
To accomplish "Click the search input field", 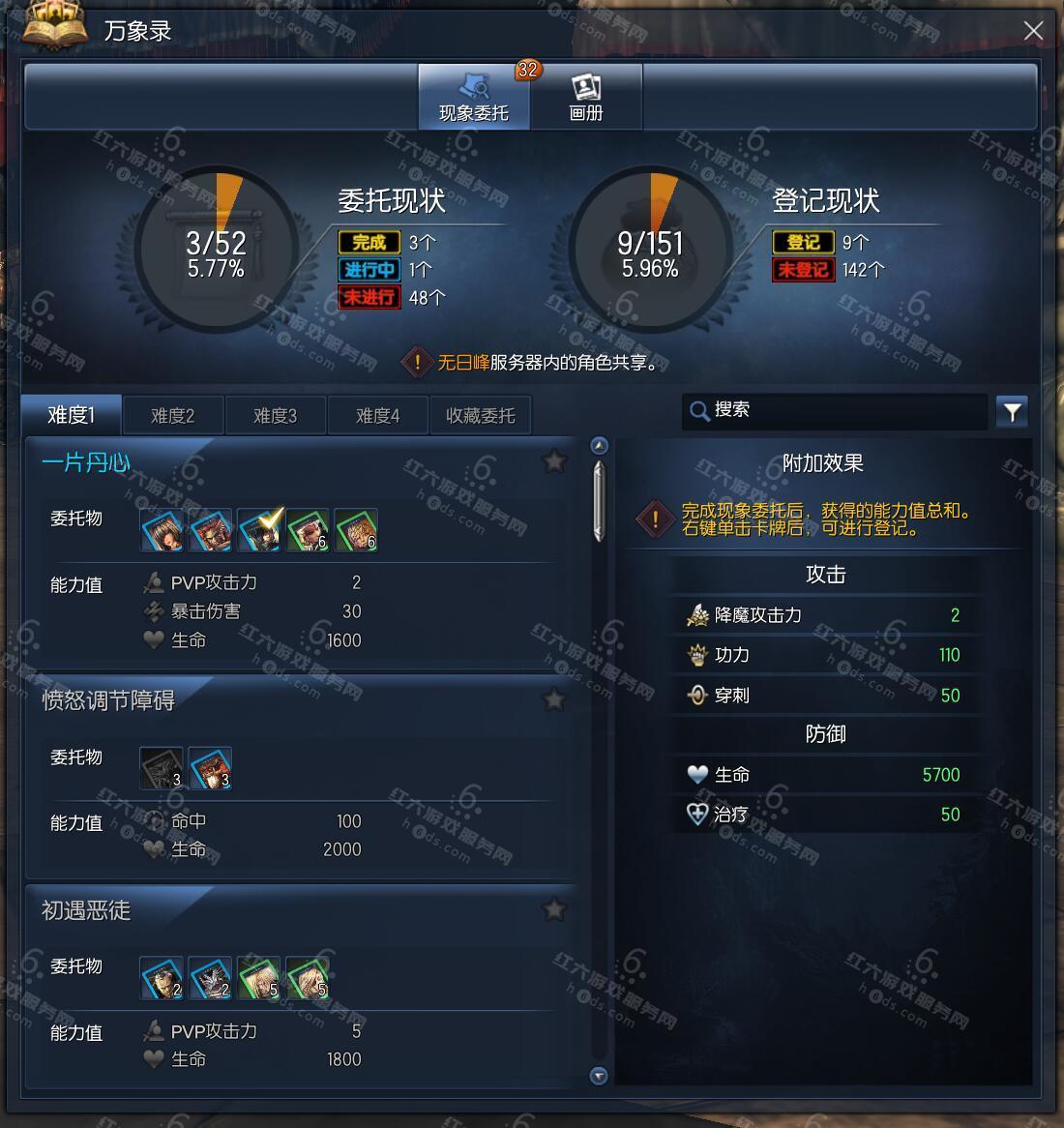I will pos(835,411).
